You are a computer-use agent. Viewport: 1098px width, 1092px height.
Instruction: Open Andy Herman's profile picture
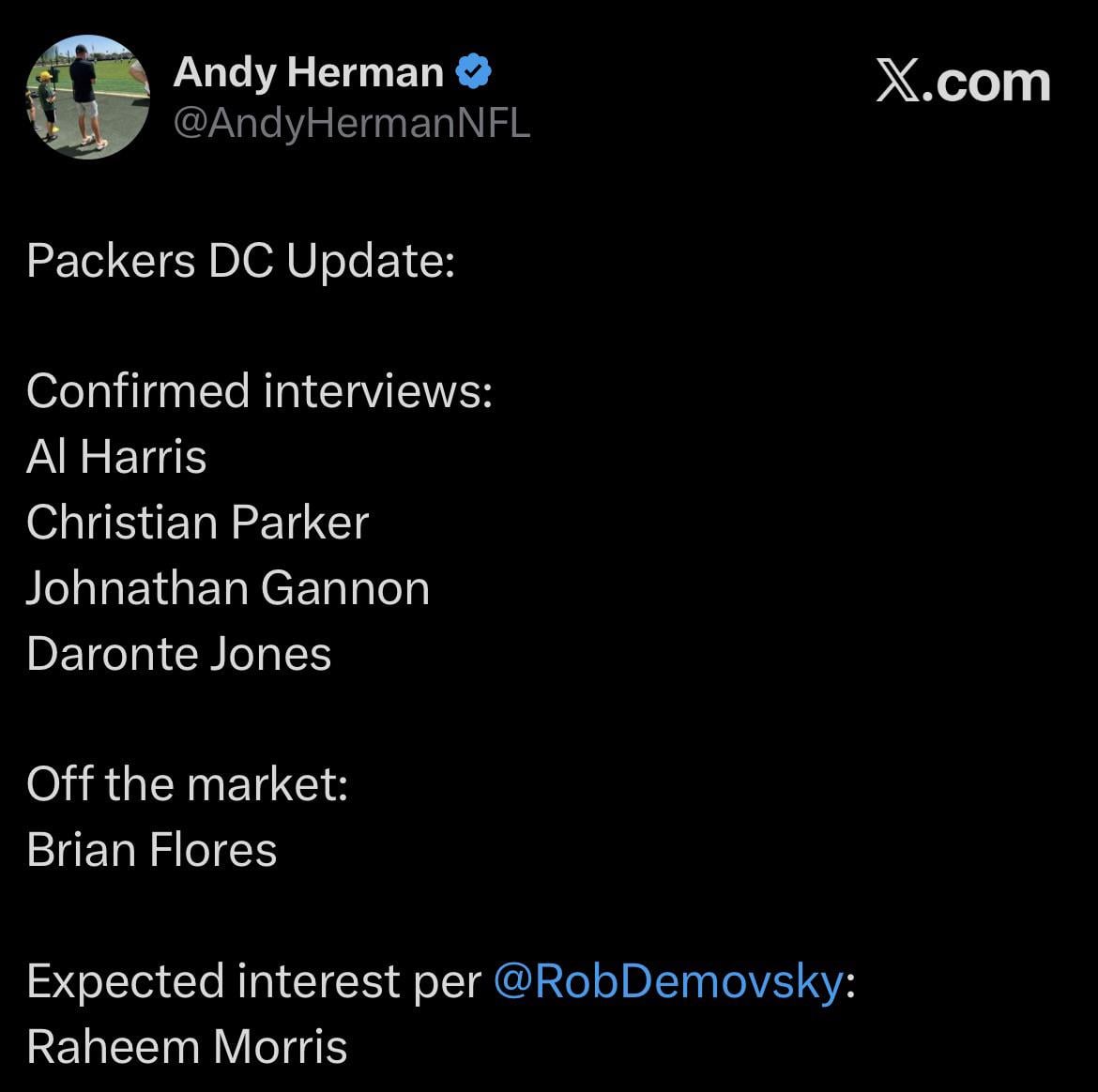89,98
